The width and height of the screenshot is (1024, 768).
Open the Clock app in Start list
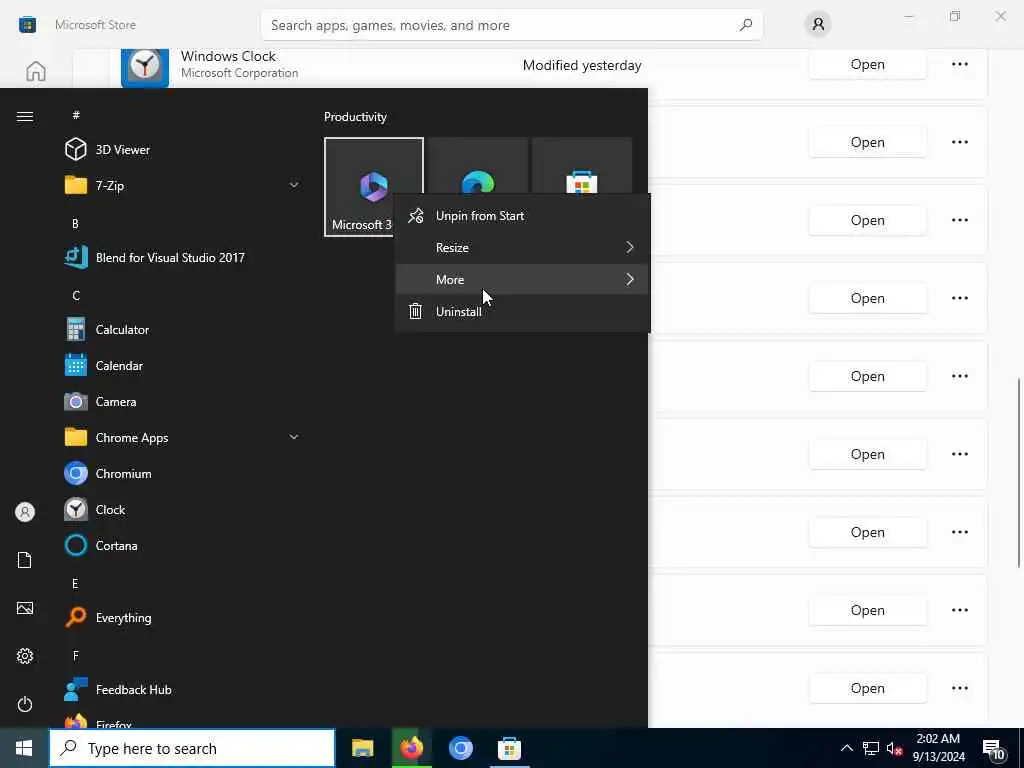point(181,509)
